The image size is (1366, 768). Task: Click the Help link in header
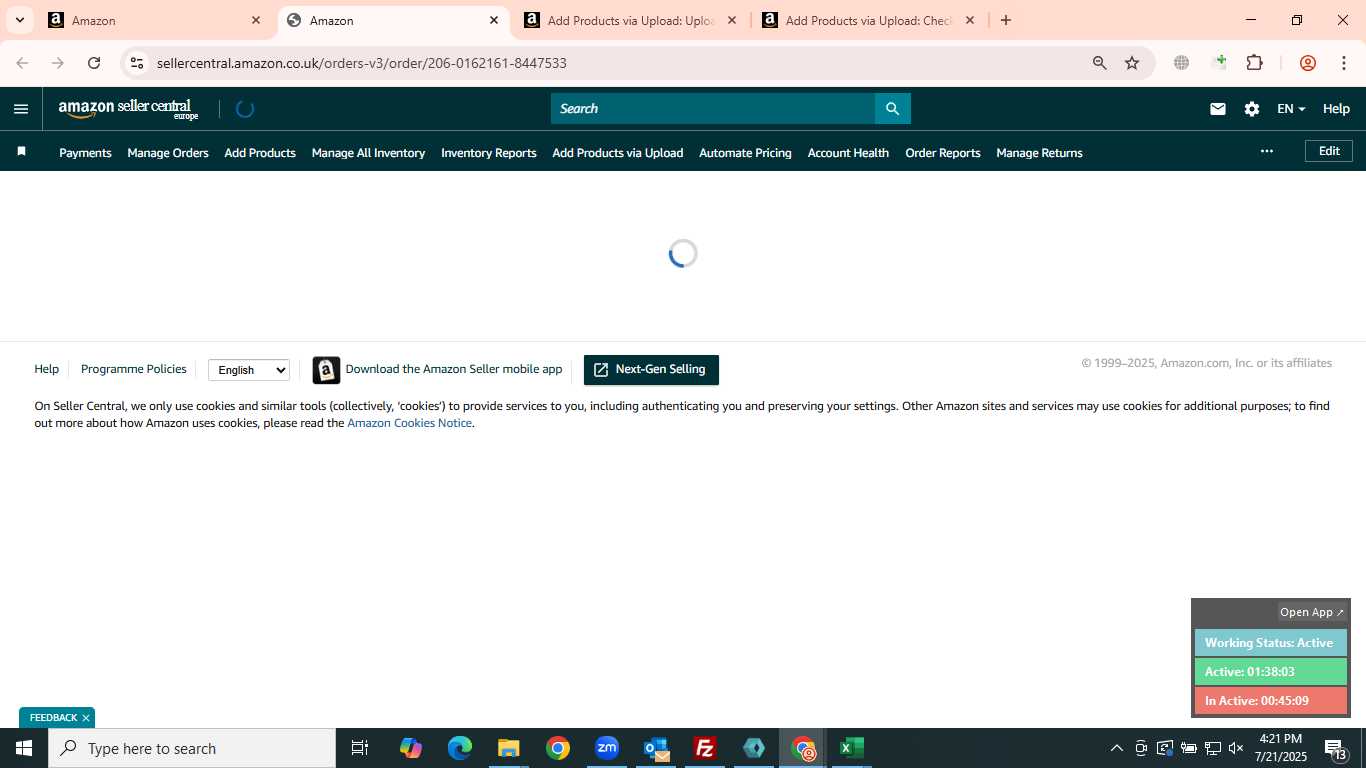[x=1336, y=109]
